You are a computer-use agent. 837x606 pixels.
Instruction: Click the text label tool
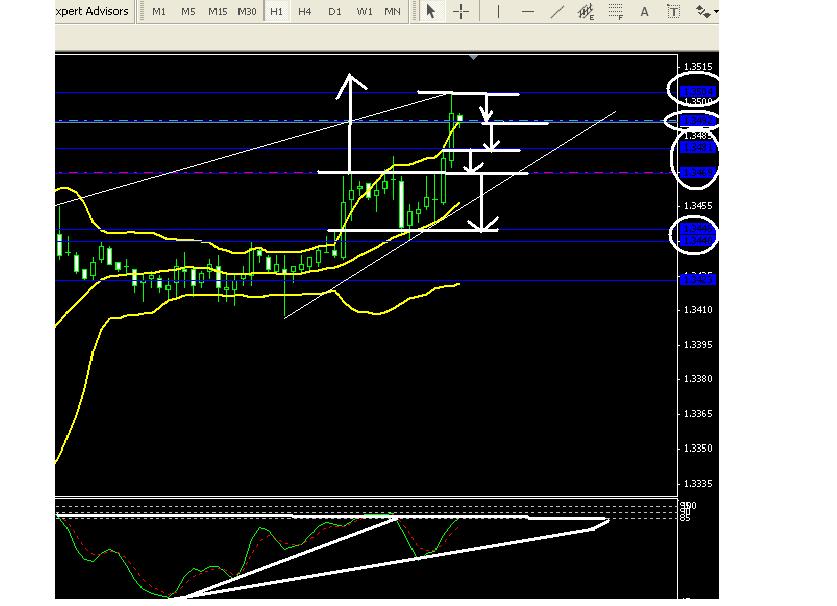pos(674,12)
